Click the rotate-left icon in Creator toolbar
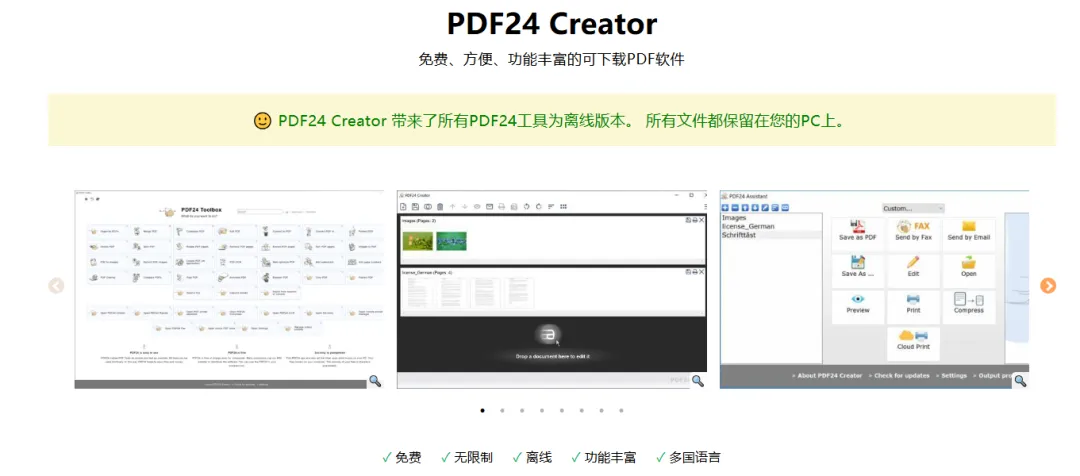Screen dimensions: 1080x476 coord(526,207)
